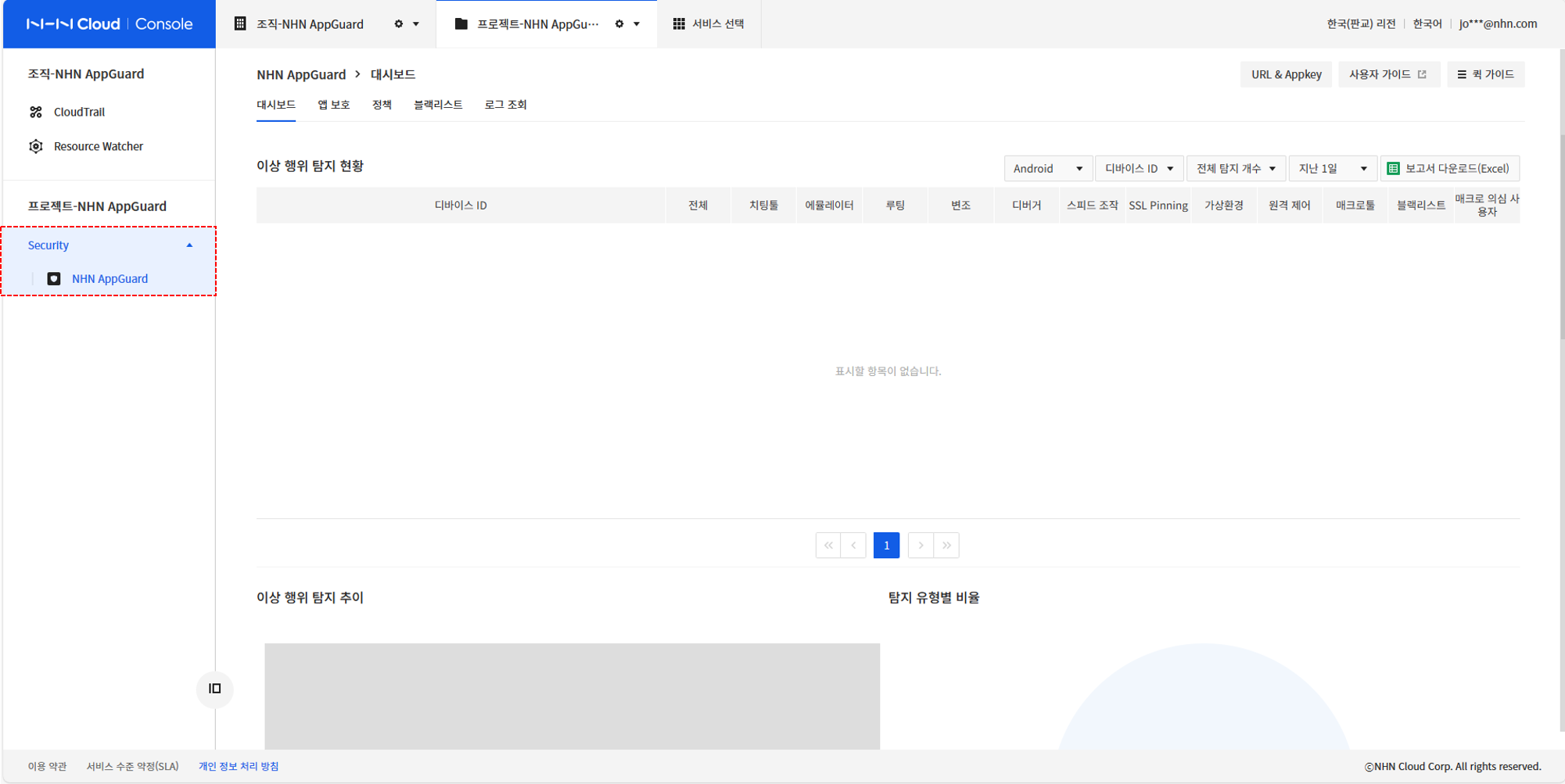The height and width of the screenshot is (784, 1565).
Task: Switch to 앱 보호 tab
Action: click(x=334, y=105)
